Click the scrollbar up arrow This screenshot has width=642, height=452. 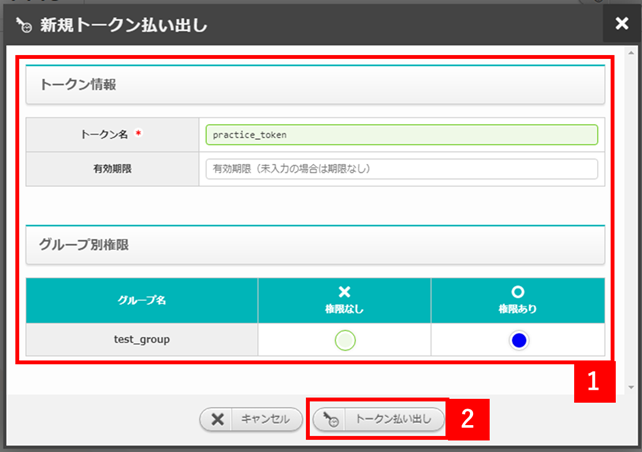tap(631, 53)
